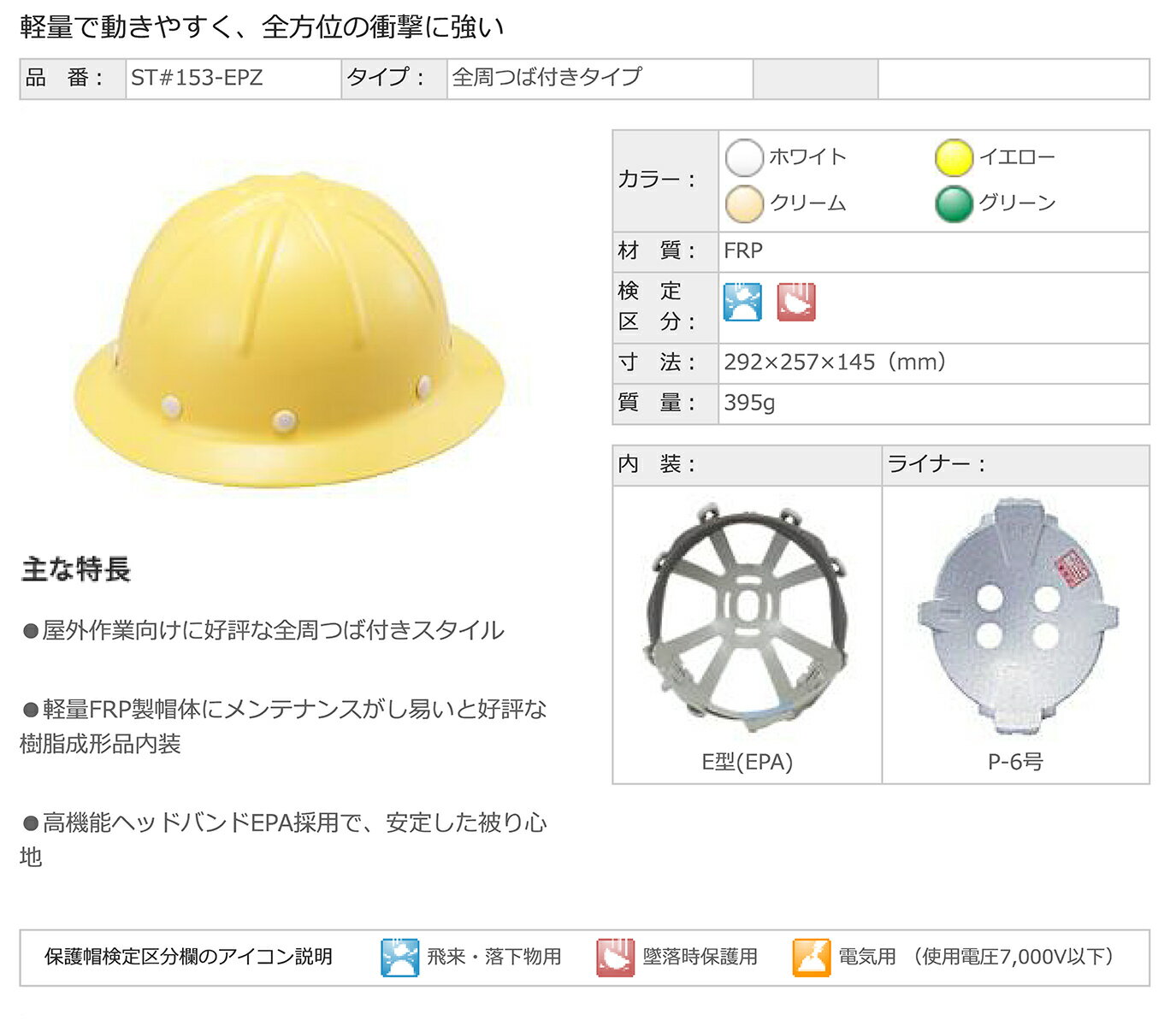The image size is (1176, 1026).
Task: Click the red 墜落時保護用 legend icon
Action: (615, 957)
